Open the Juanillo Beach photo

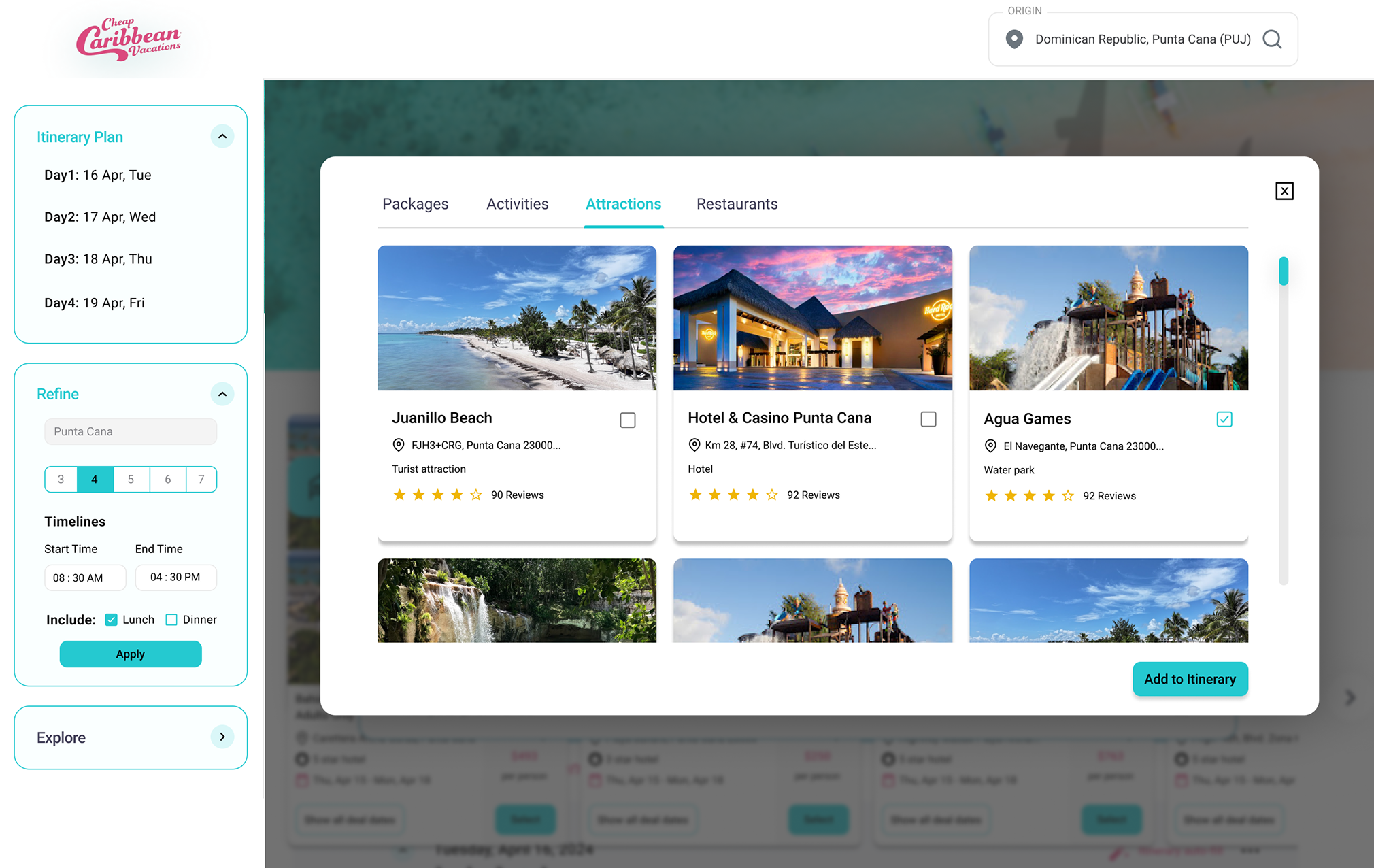click(x=517, y=318)
